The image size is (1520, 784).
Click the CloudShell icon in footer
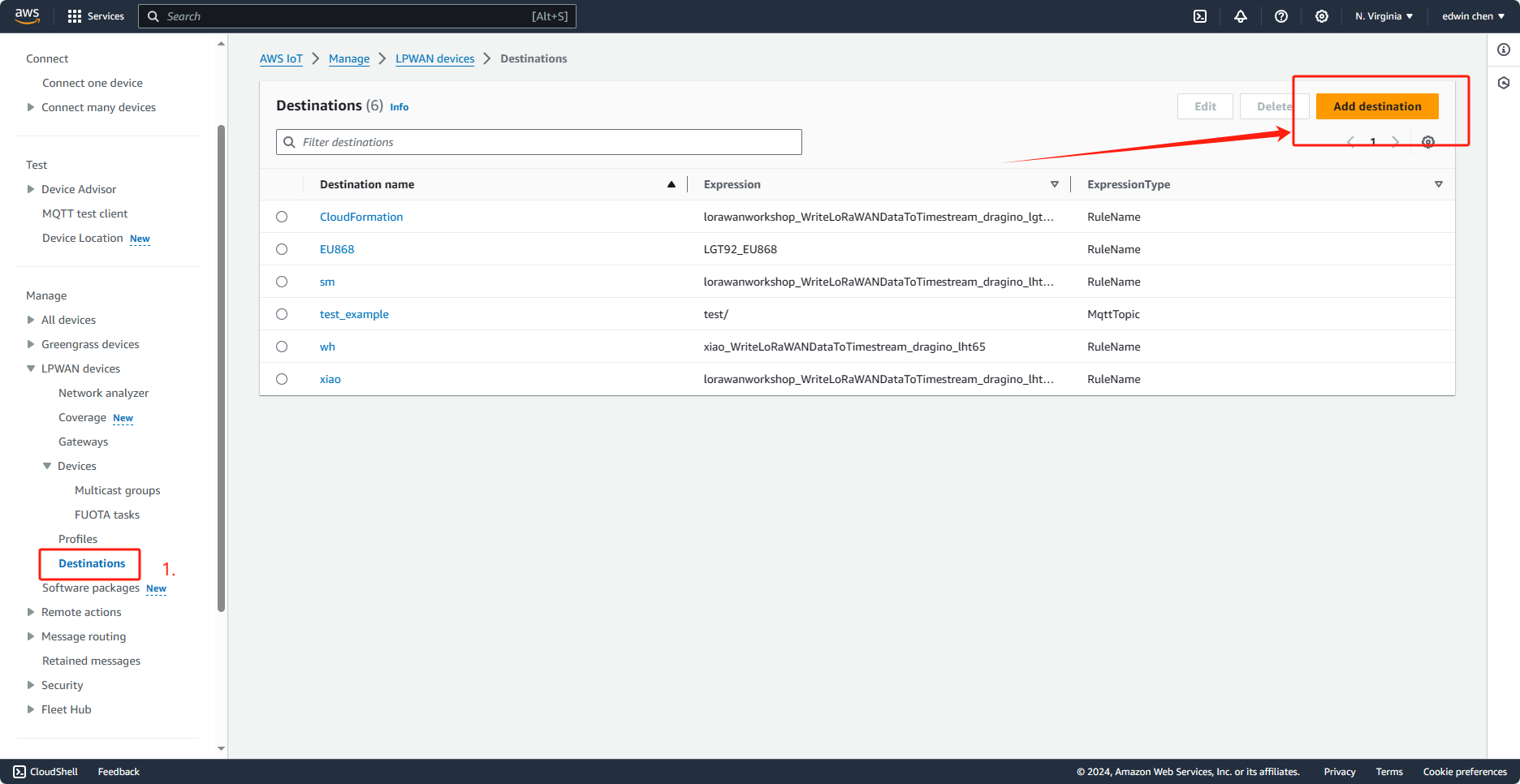(19, 772)
